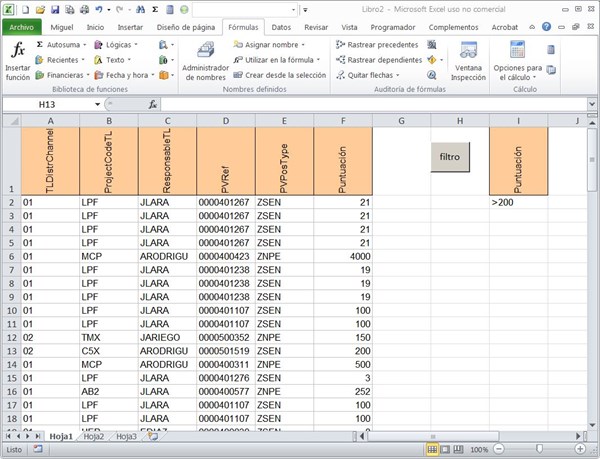
Task: Click the fx button in the formula bar
Action: pyautogui.click(x=153, y=104)
